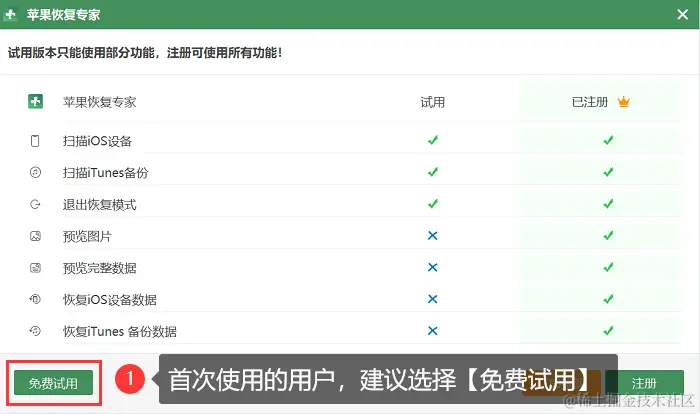Click the 恢复iOS设备数据 feature label
Screen dimensions: 700x414
click(x=110, y=300)
